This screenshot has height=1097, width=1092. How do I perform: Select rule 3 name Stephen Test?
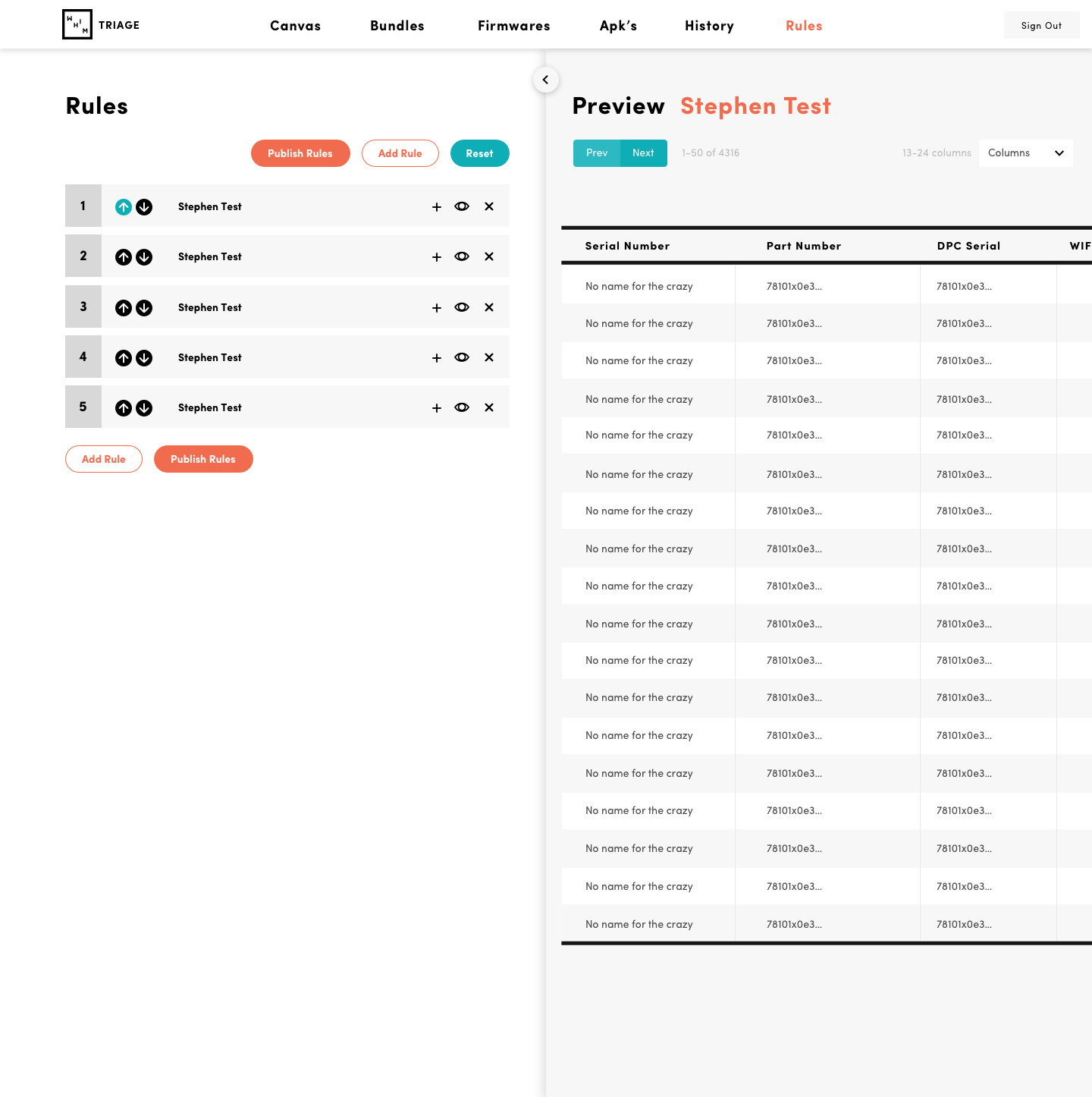pos(210,307)
